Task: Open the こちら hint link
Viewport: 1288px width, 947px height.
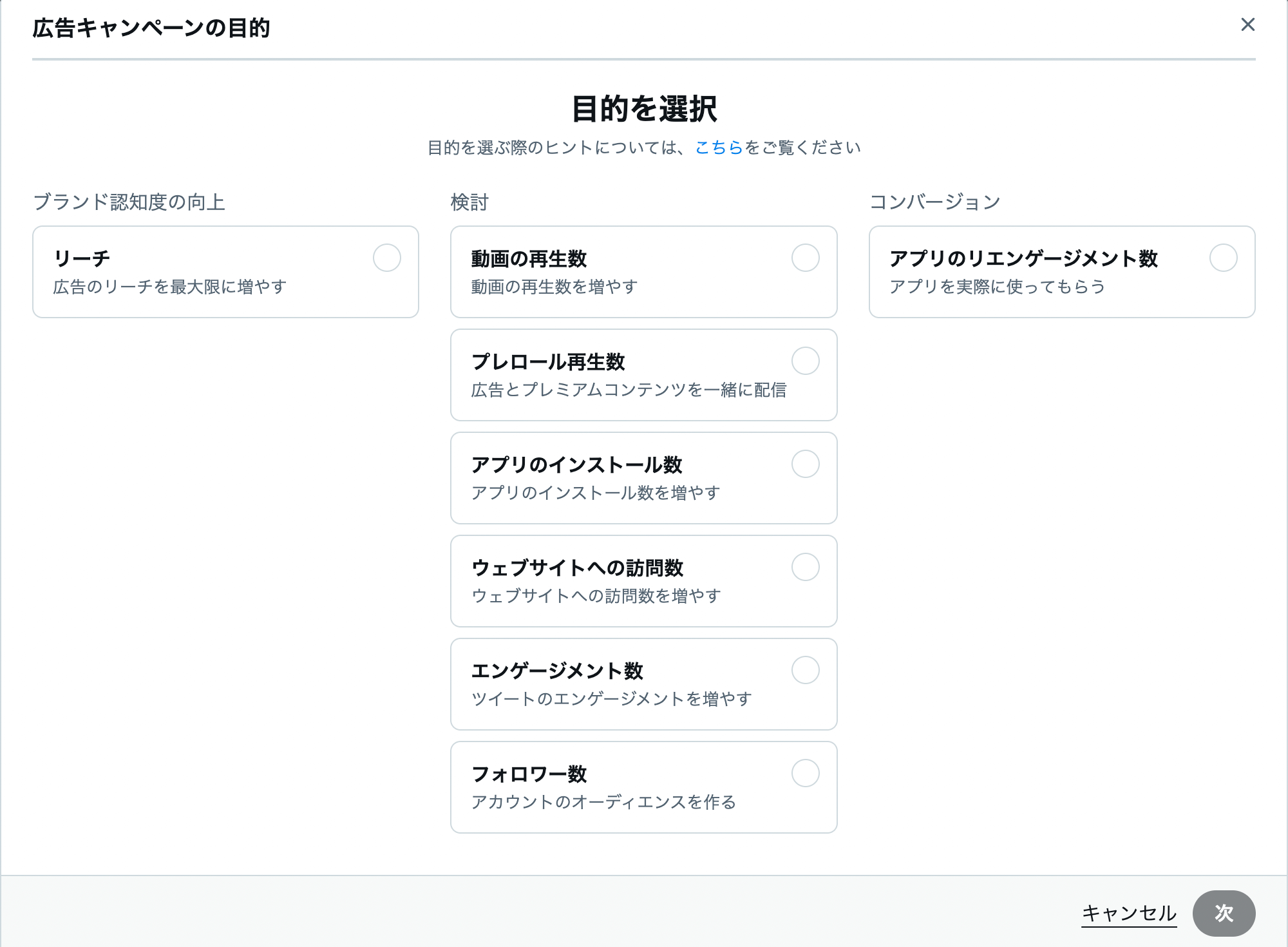Action: (x=719, y=148)
